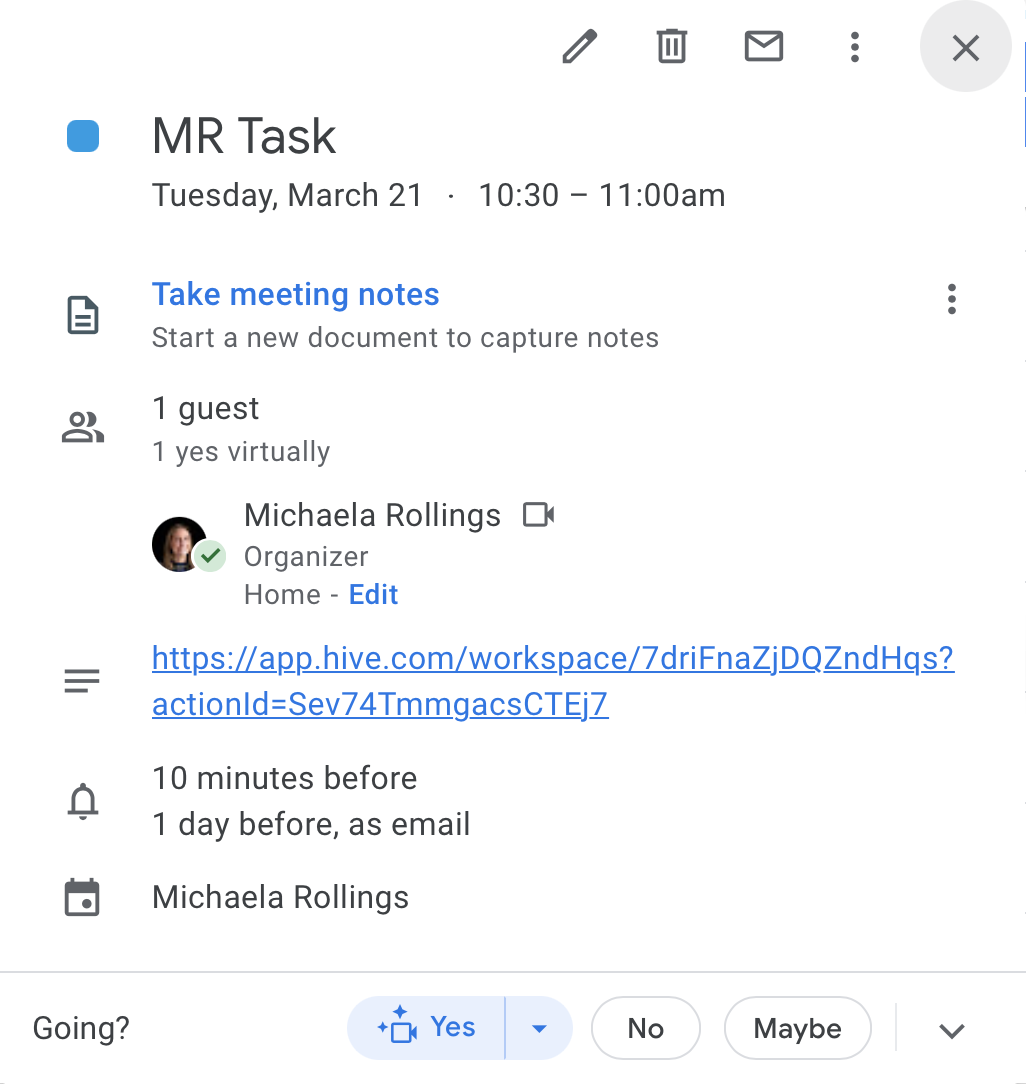Open the meeting notes three-dot menu
Viewport: 1026px width, 1084px height.
click(x=951, y=299)
